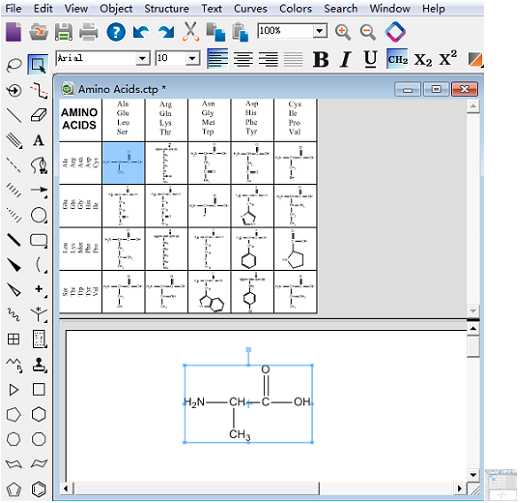Select the Eraser tool
Viewport: 520px width, 503px height.
pos(39,115)
